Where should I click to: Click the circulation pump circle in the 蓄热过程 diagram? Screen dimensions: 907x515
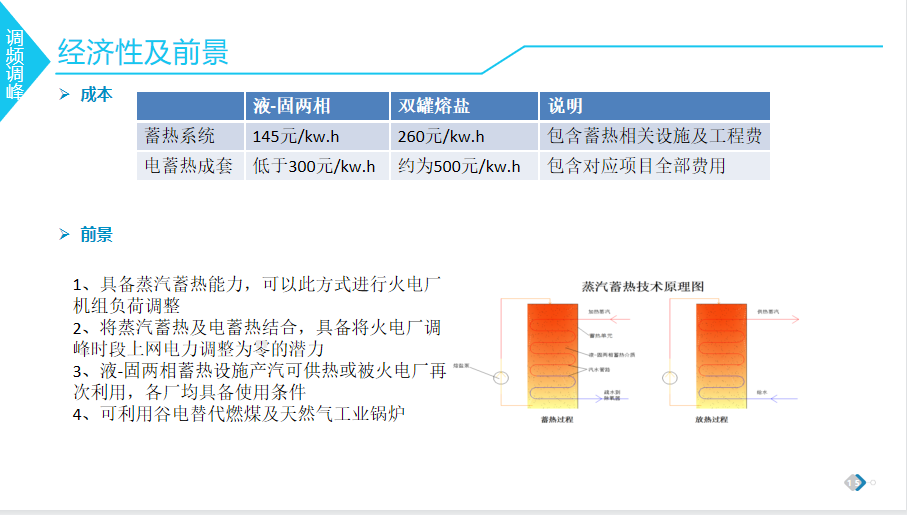click(x=500, y=377)
